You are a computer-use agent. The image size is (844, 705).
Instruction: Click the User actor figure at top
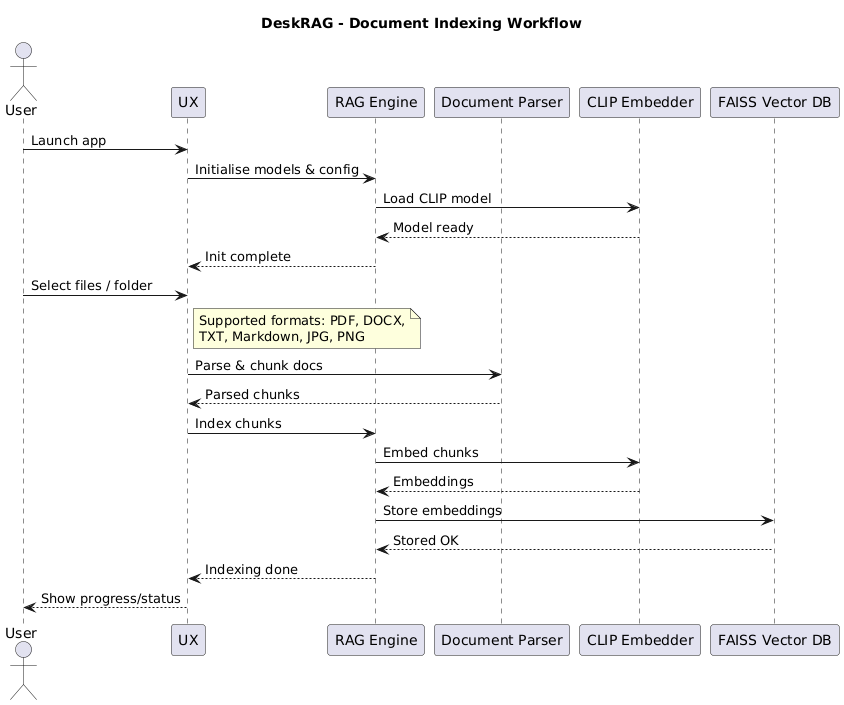click(x=23, y=72)
